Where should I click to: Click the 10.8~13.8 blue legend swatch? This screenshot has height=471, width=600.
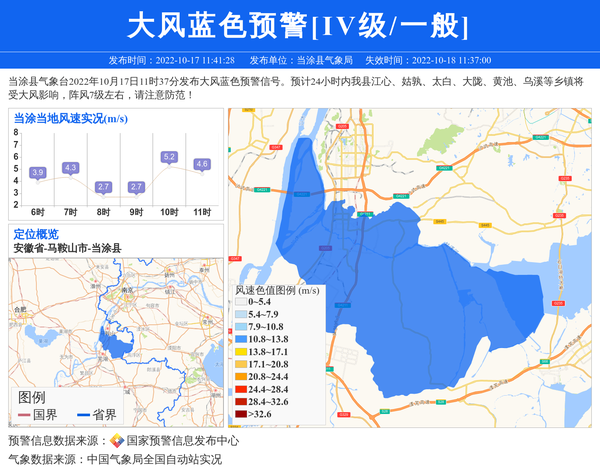241,340
